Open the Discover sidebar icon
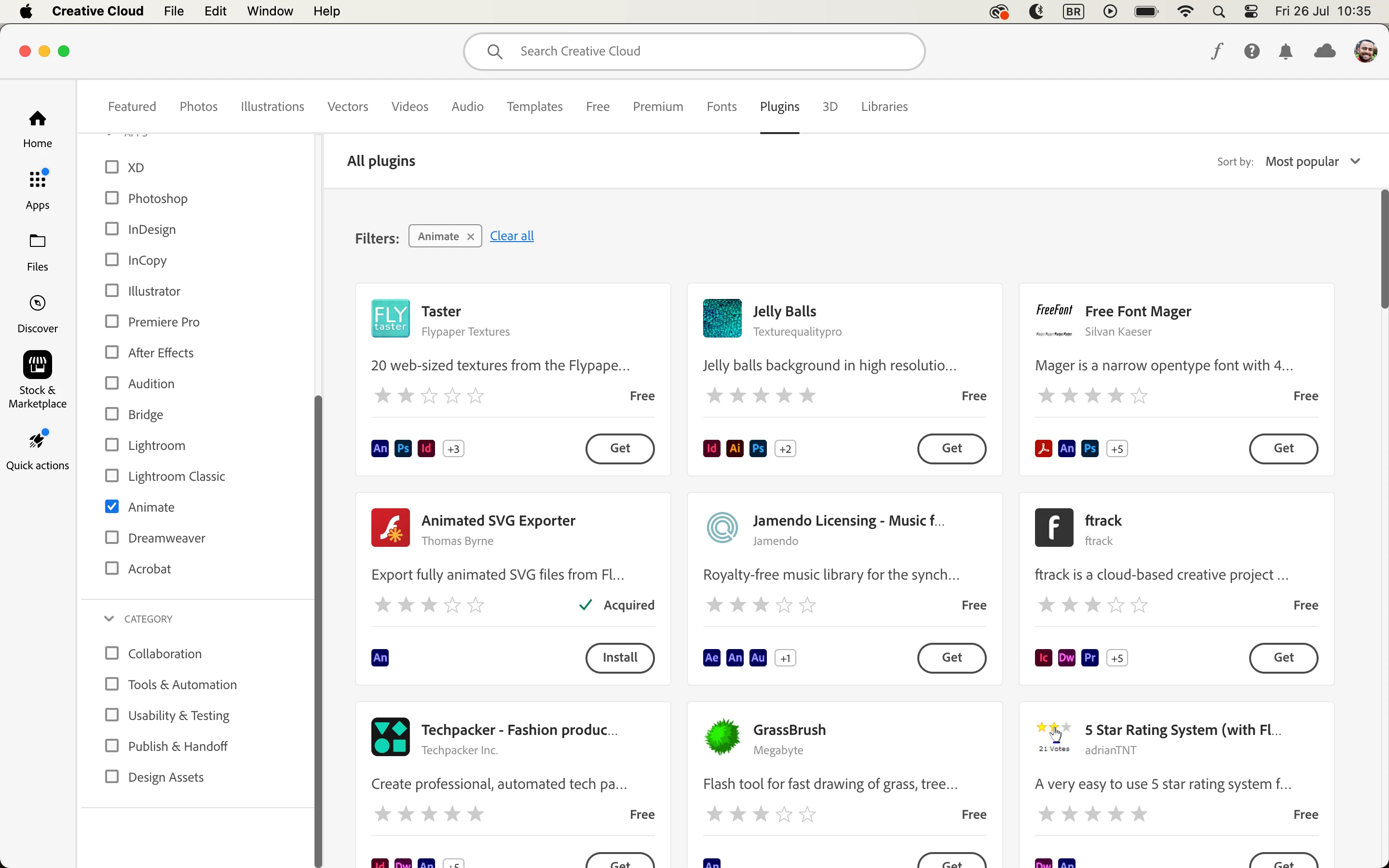This screenshot has height=868, width=1389. click(x=37, y=303)
